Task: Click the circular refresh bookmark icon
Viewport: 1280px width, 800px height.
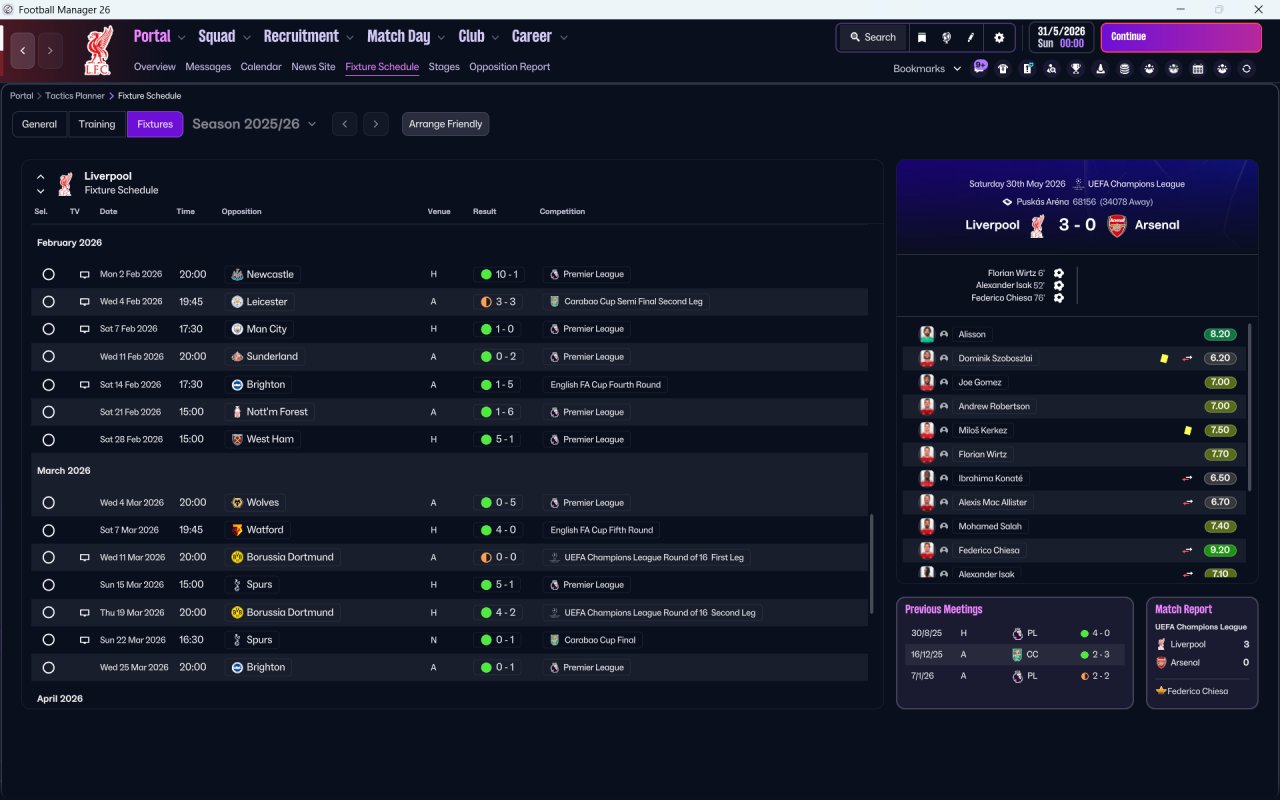Action: point(1246,69)
